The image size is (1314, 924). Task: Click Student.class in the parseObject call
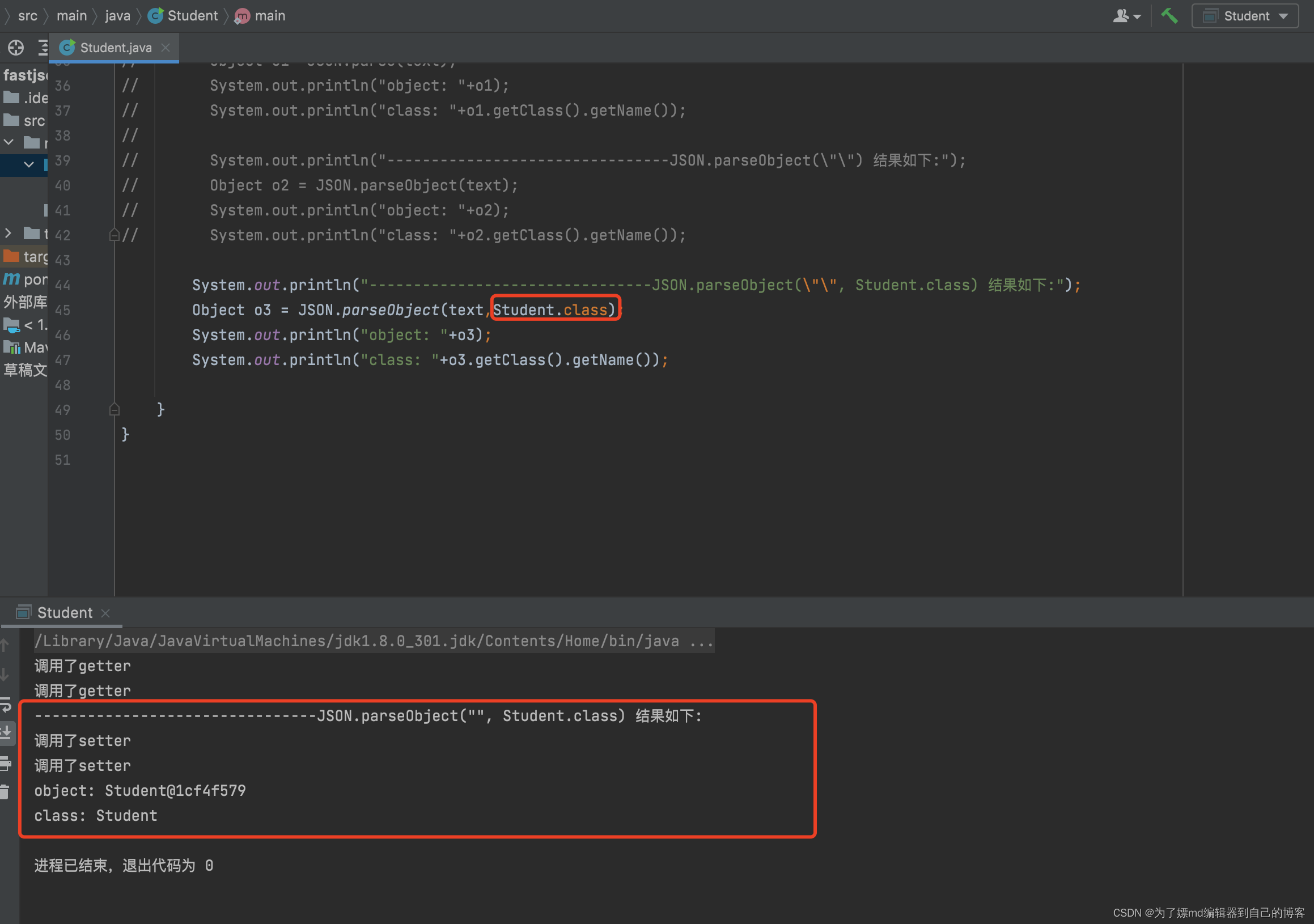550,310
